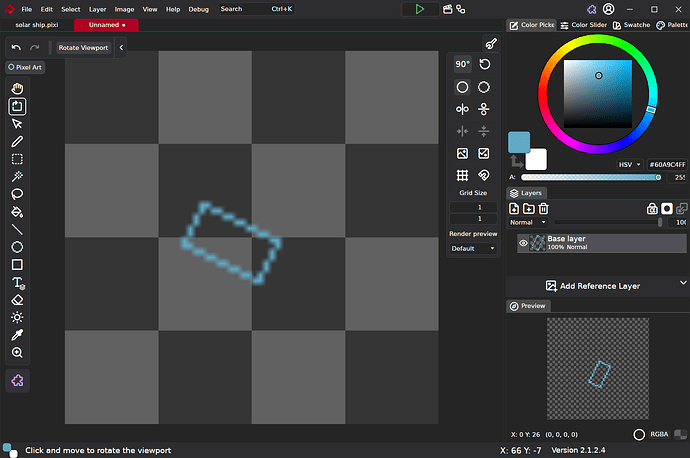Open the File menu
Image resolution: width=690 pixels, height=458 pixels.
[26, 9]
